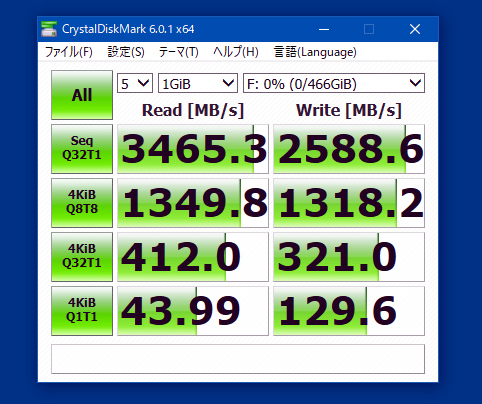
Task: Click the CrystalDiskMark app icon in title bar
Action: (49, 29)
